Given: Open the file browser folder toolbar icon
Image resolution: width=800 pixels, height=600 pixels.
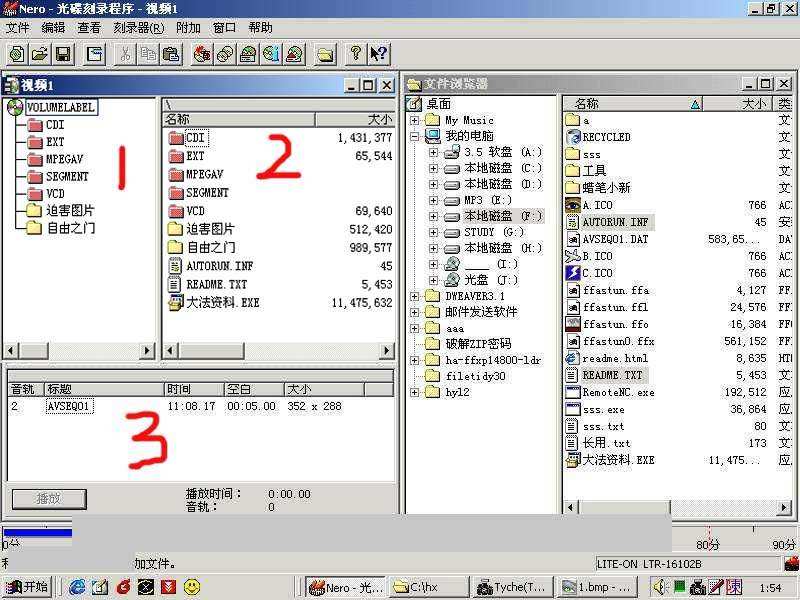Looking at the screenshot, I should pyautogui.click(x=325, y=54).
